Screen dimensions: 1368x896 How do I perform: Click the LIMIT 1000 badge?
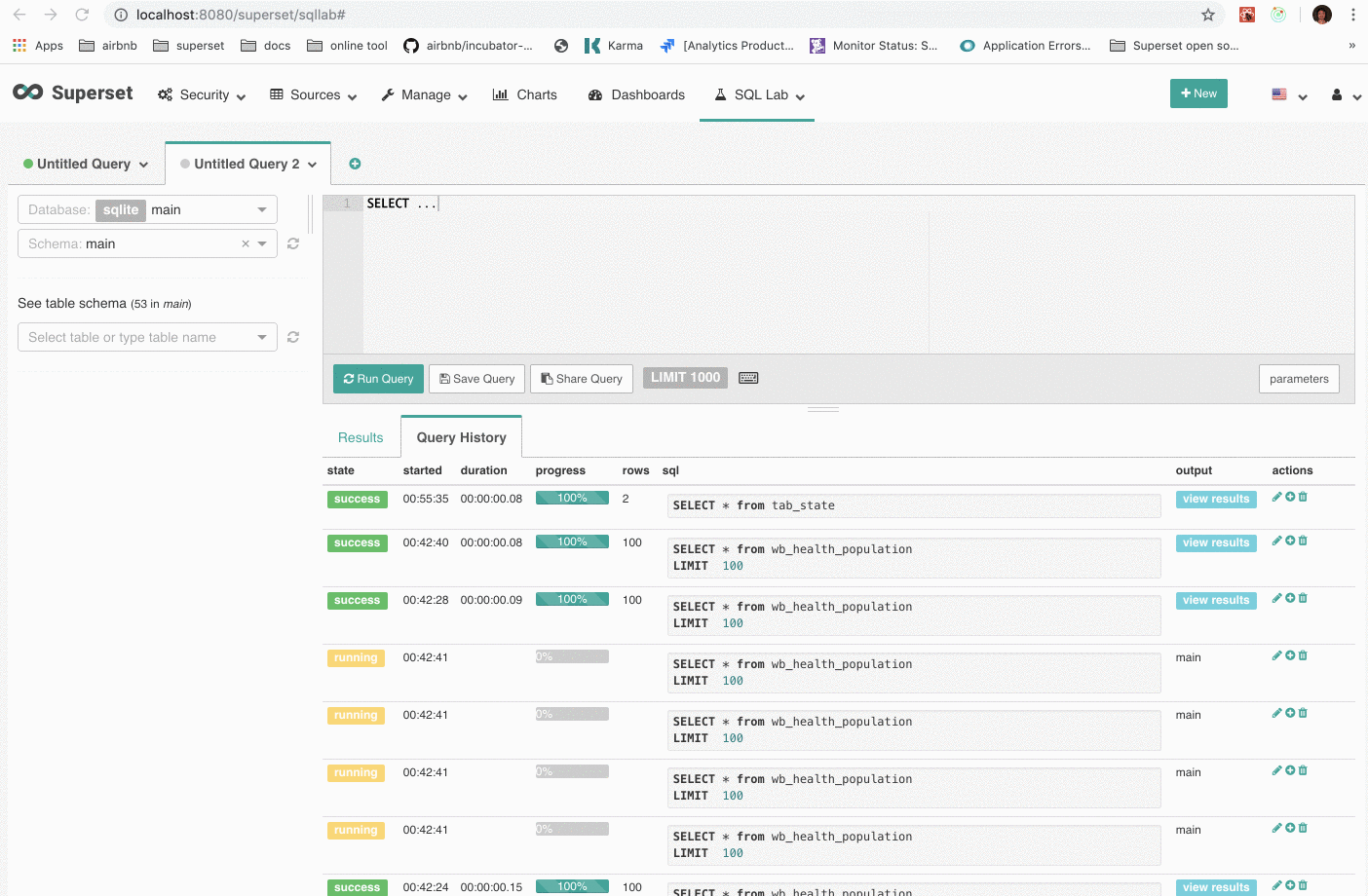(x=685, y=378)
